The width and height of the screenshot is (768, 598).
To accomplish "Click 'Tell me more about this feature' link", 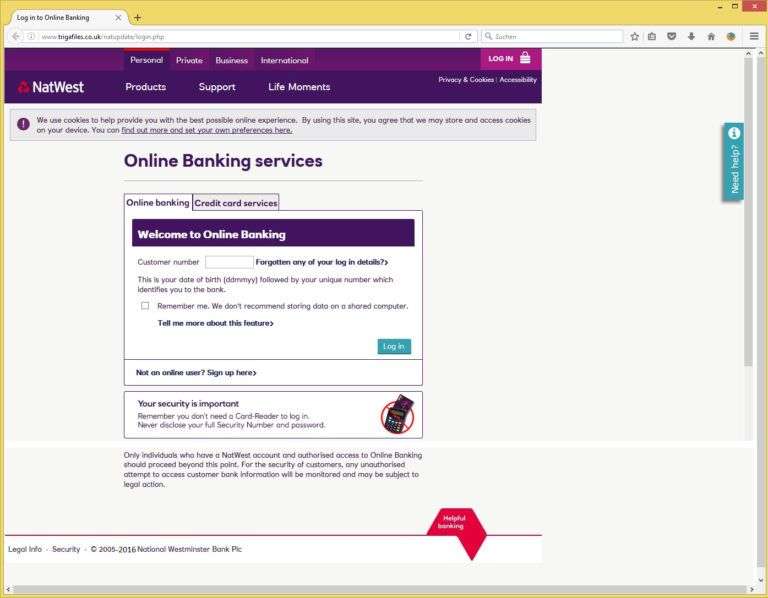I will (216, 323).
